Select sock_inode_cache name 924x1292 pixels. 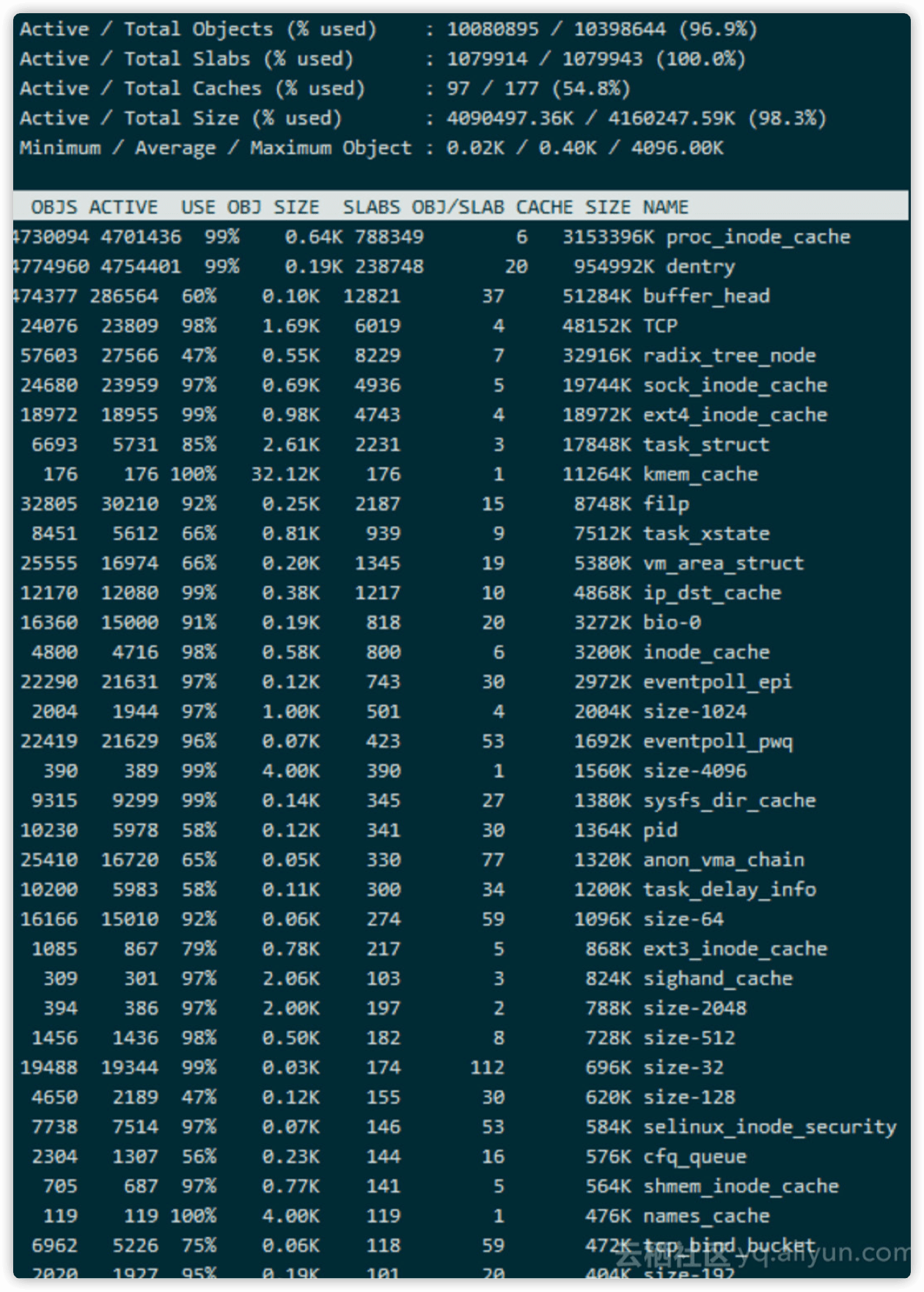[735, 386]
